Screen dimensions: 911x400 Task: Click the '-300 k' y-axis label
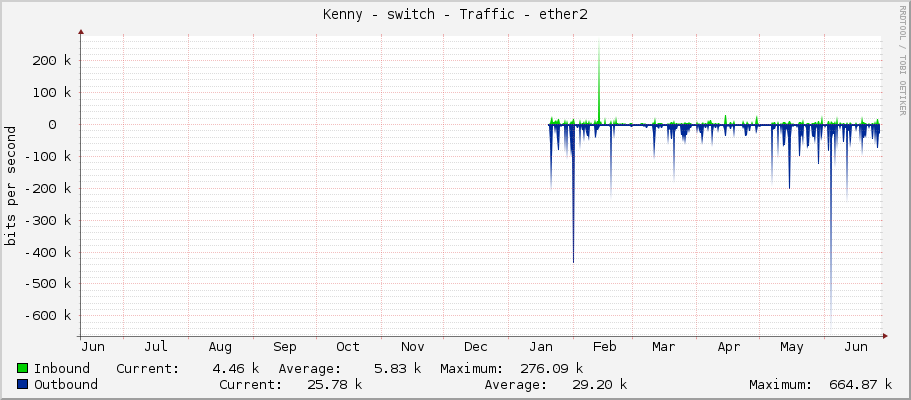point(48,220)
